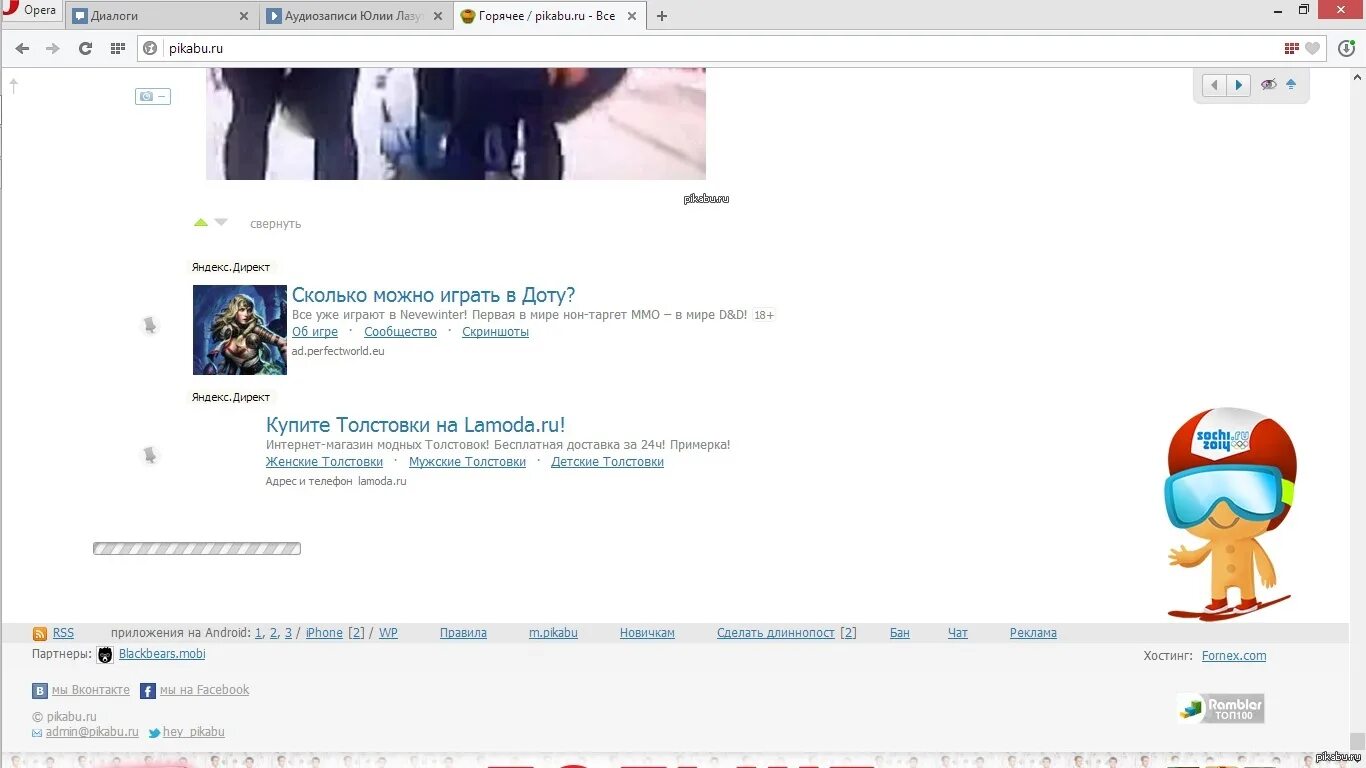Switch to the Аудиозаписи Юлии tab
1366x768 pixels.
tap(355, 16)
